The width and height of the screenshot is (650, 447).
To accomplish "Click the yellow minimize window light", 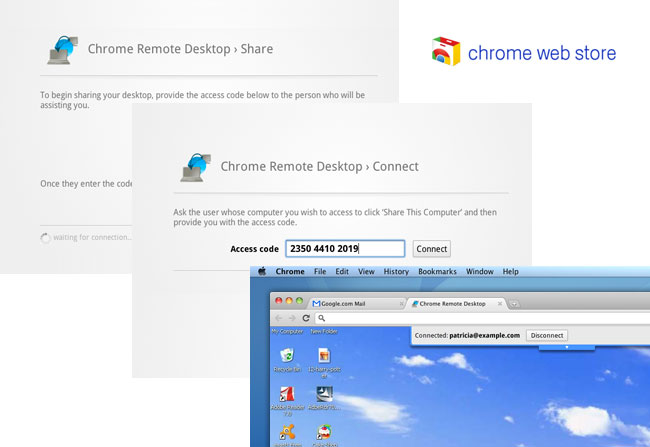I will 289,301.
